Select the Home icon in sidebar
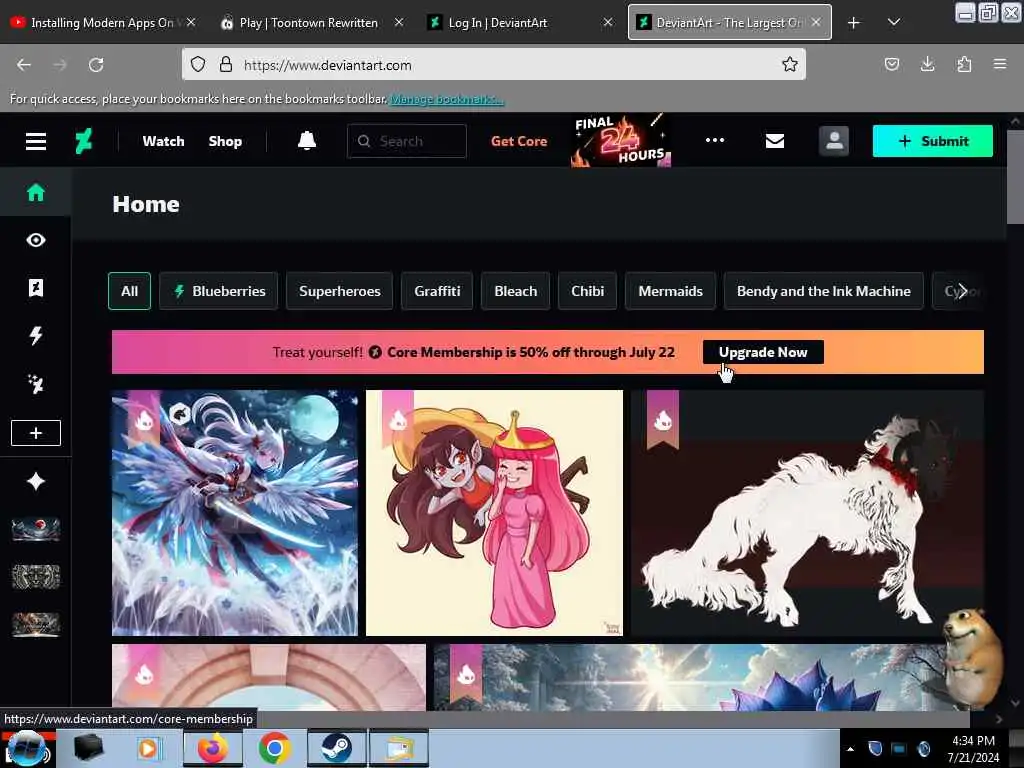The width and height of the screenshot is (1024, 768). pyautogui.click(x=35, y=193)
